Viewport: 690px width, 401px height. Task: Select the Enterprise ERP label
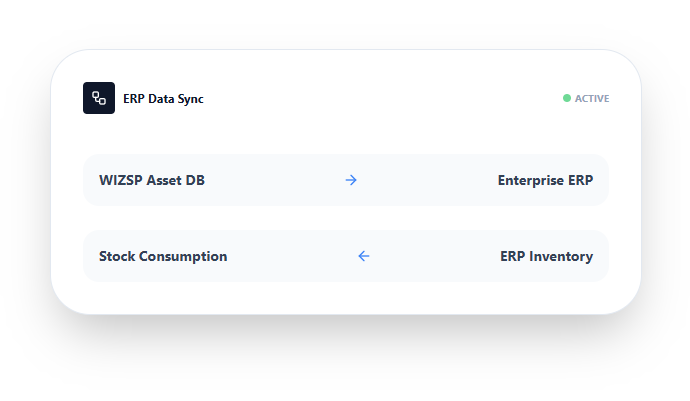pos(545,180)
